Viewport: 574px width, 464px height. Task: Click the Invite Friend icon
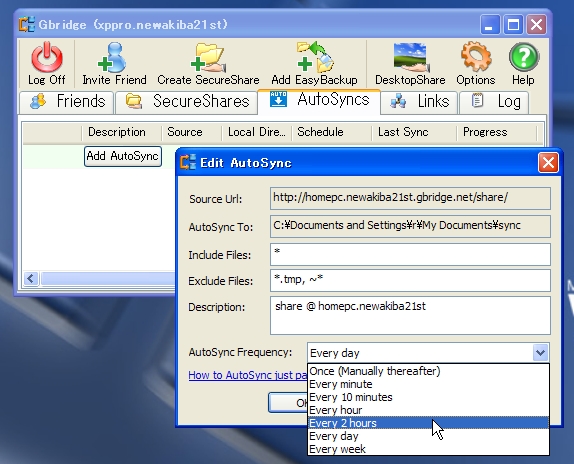tap(112, 57)
